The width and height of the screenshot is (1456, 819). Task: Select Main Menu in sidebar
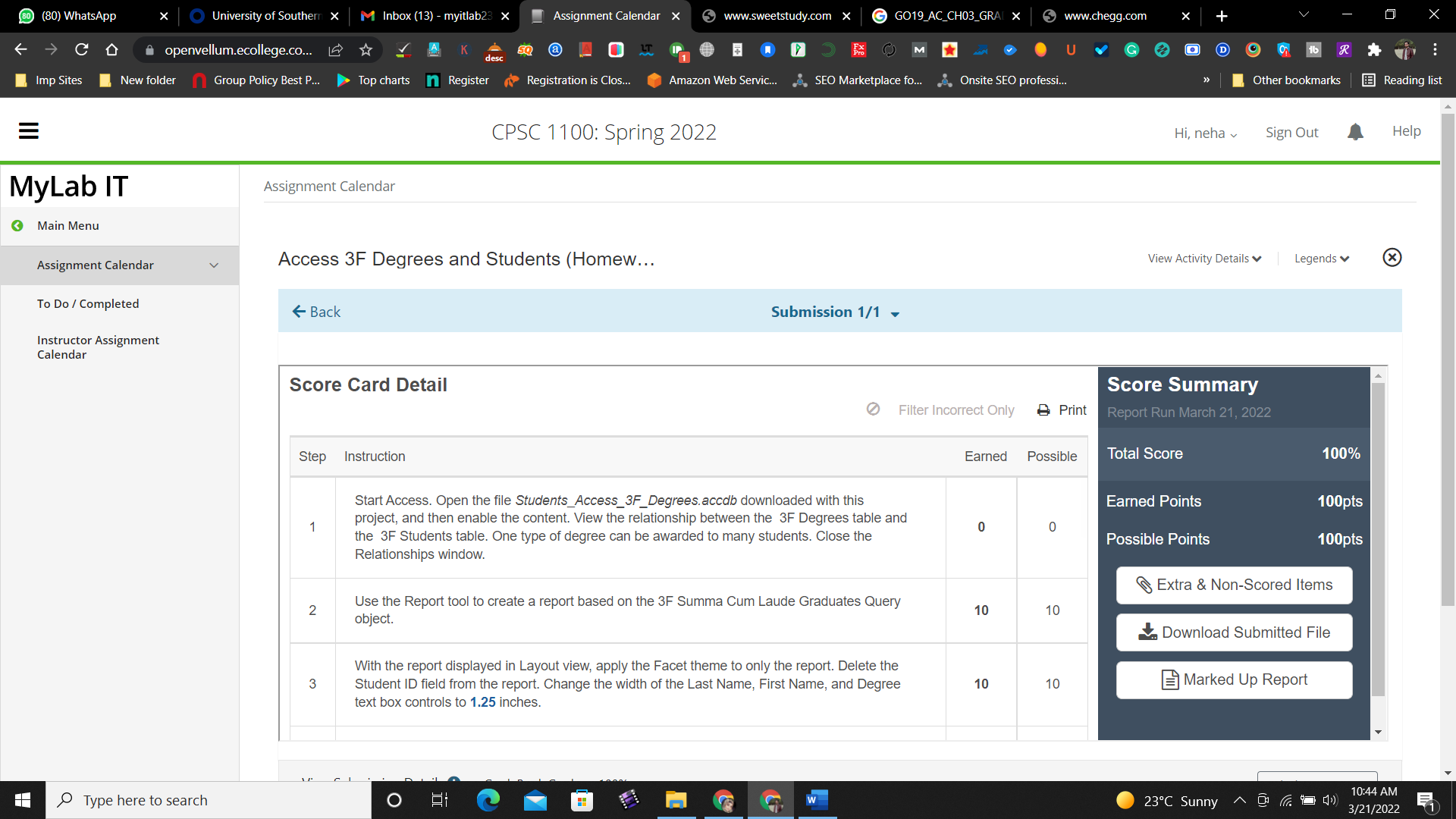pos(67,226)
